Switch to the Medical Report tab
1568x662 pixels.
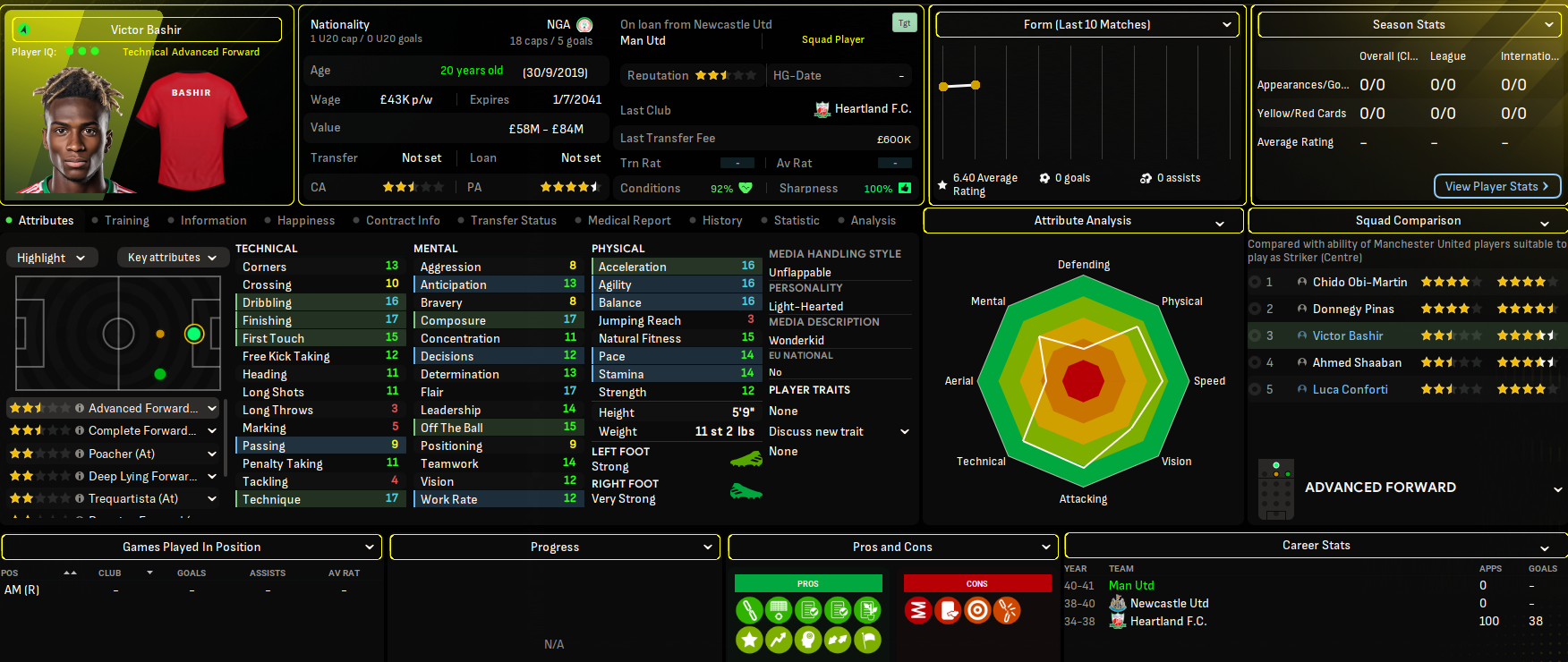pos(628,220)
